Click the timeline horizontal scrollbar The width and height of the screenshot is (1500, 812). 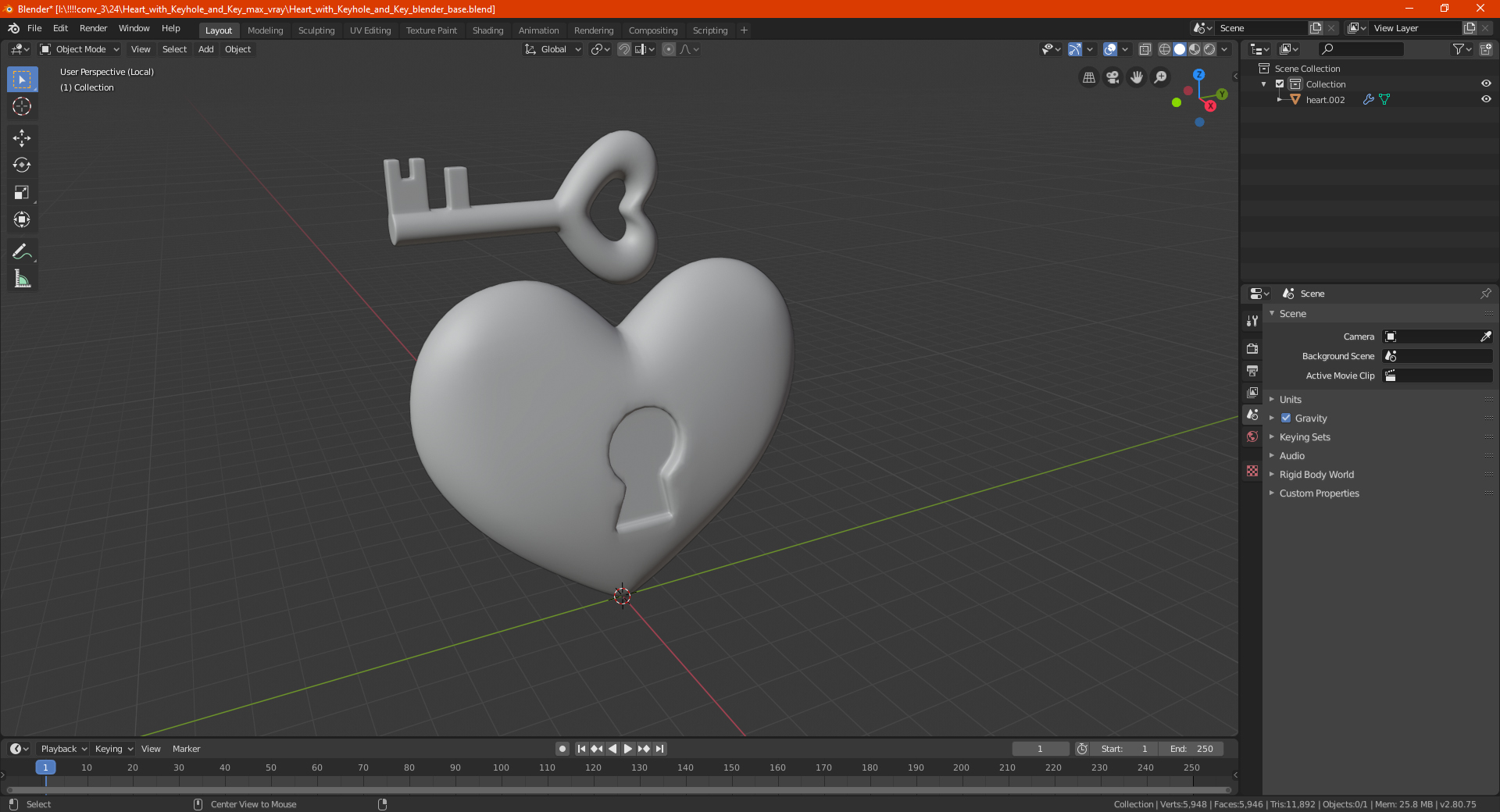617,790
